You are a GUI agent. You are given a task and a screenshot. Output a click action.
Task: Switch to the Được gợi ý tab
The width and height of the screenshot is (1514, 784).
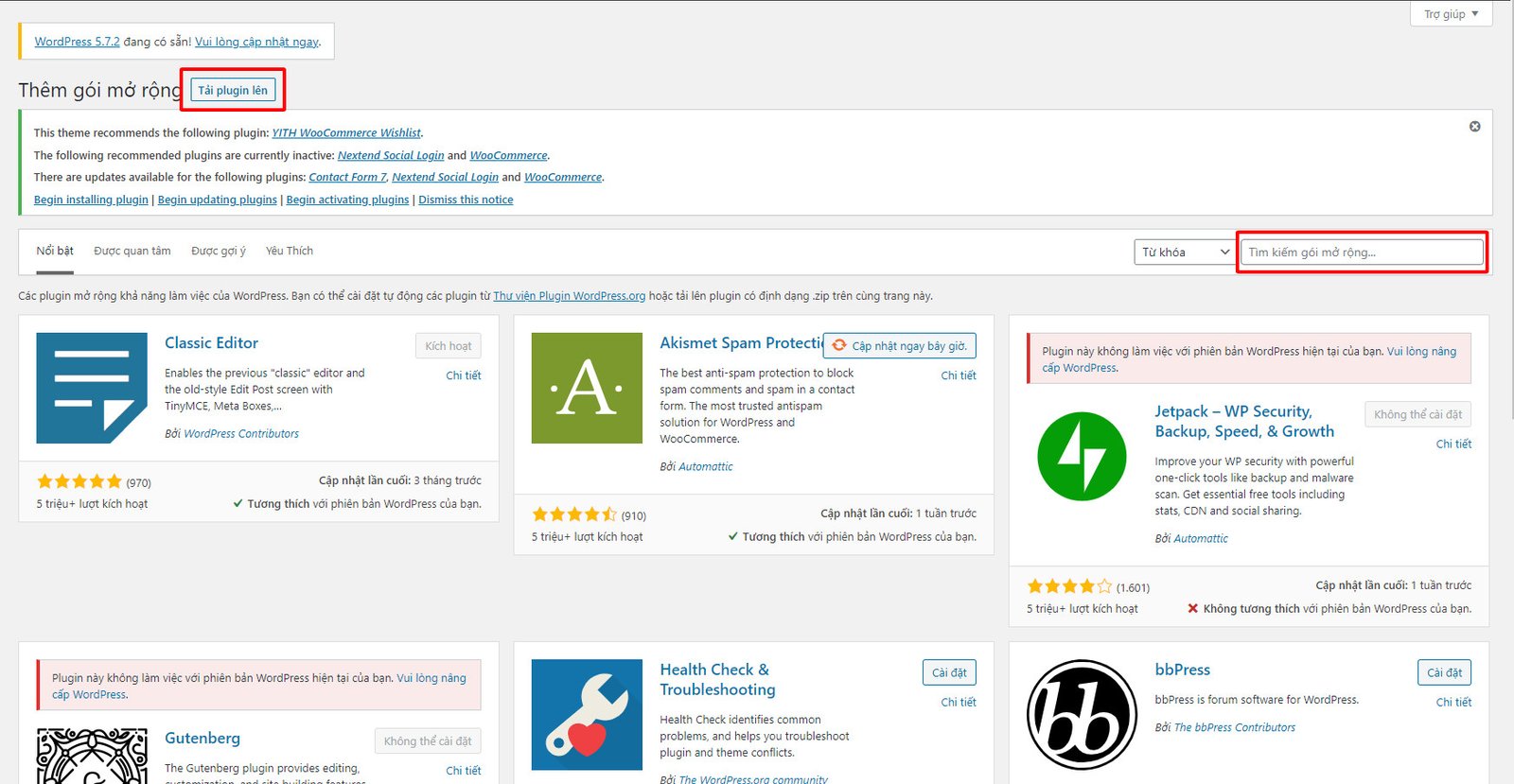click(x=219, y=251)
